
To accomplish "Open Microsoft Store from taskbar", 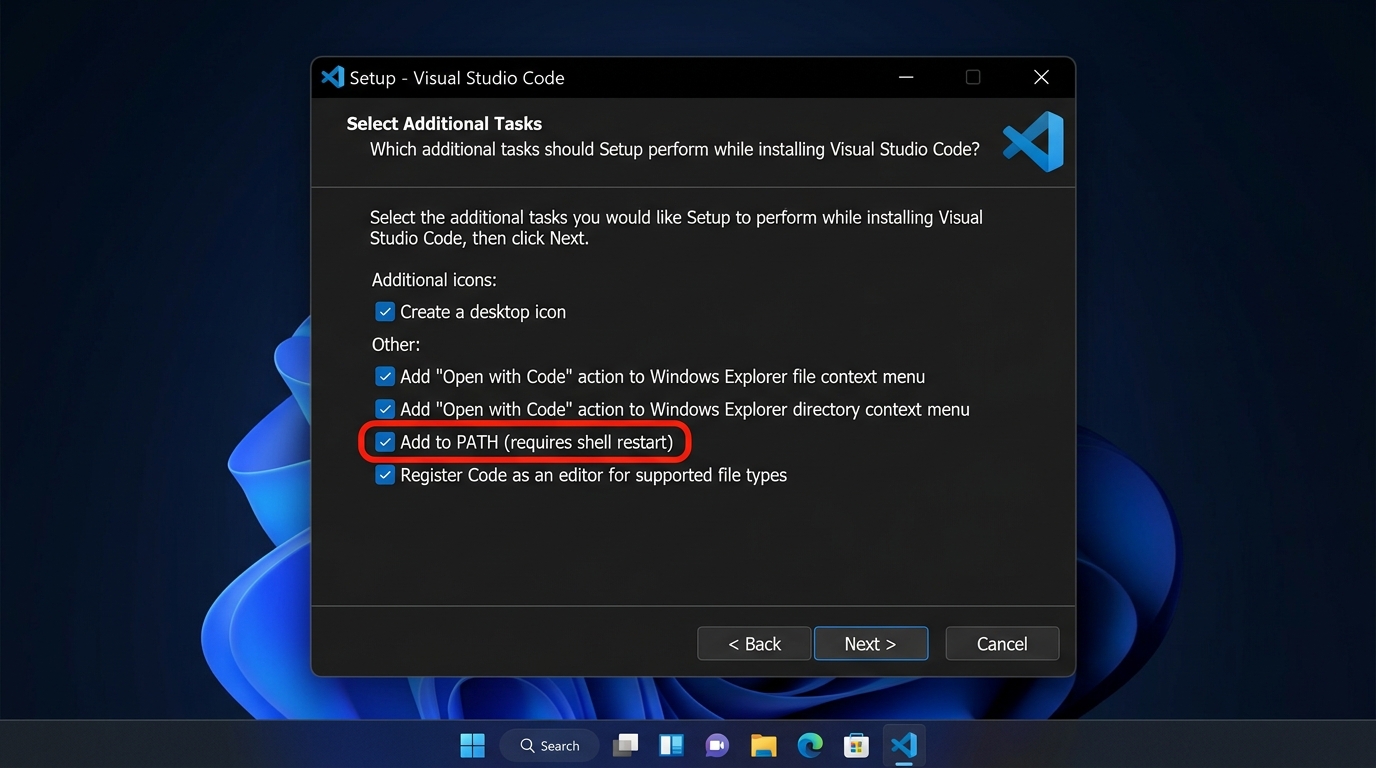I will (856, 745).
